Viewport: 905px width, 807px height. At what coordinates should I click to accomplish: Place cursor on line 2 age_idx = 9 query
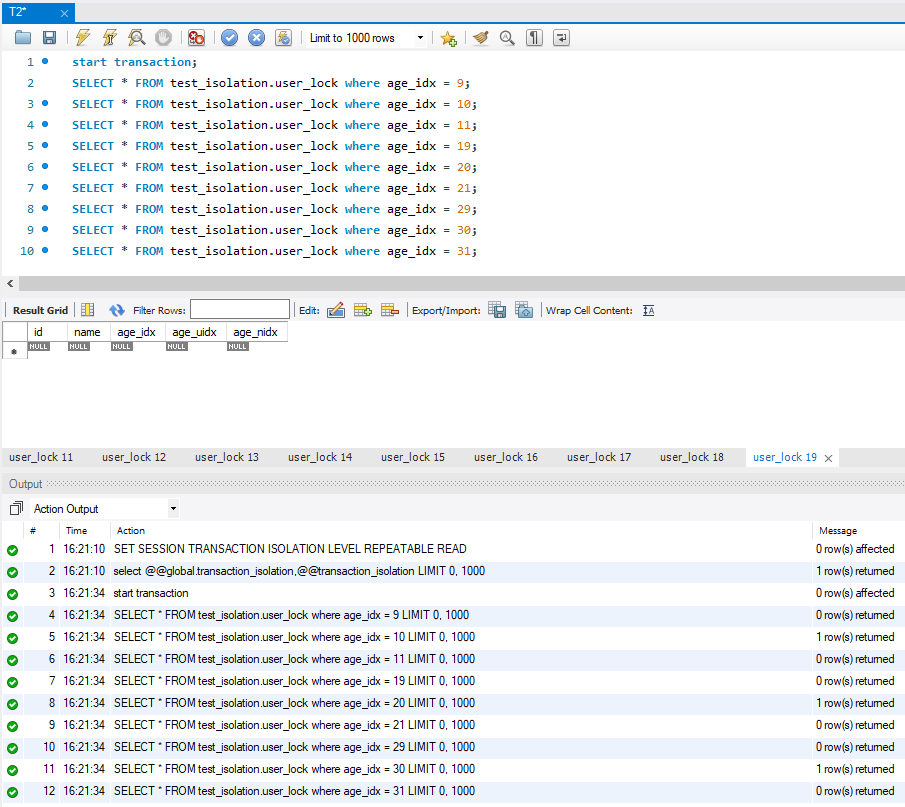point(271,83)
